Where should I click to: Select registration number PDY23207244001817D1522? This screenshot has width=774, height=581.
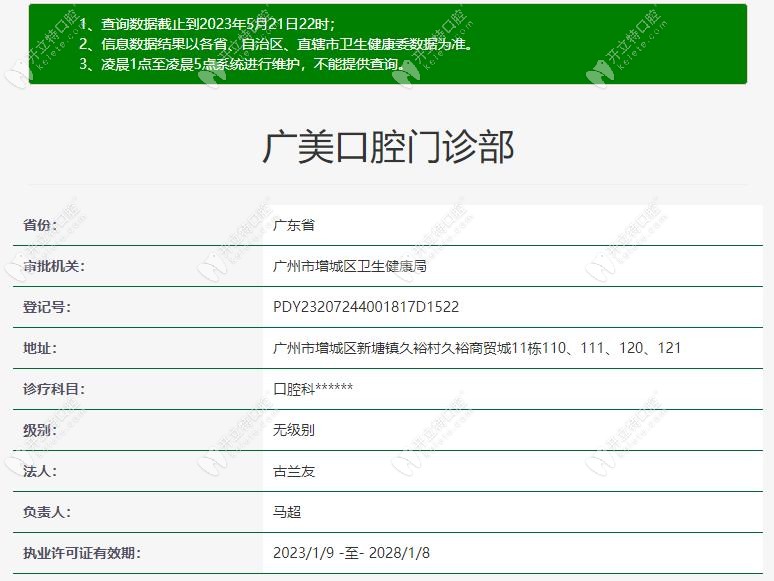pos(366,307)
